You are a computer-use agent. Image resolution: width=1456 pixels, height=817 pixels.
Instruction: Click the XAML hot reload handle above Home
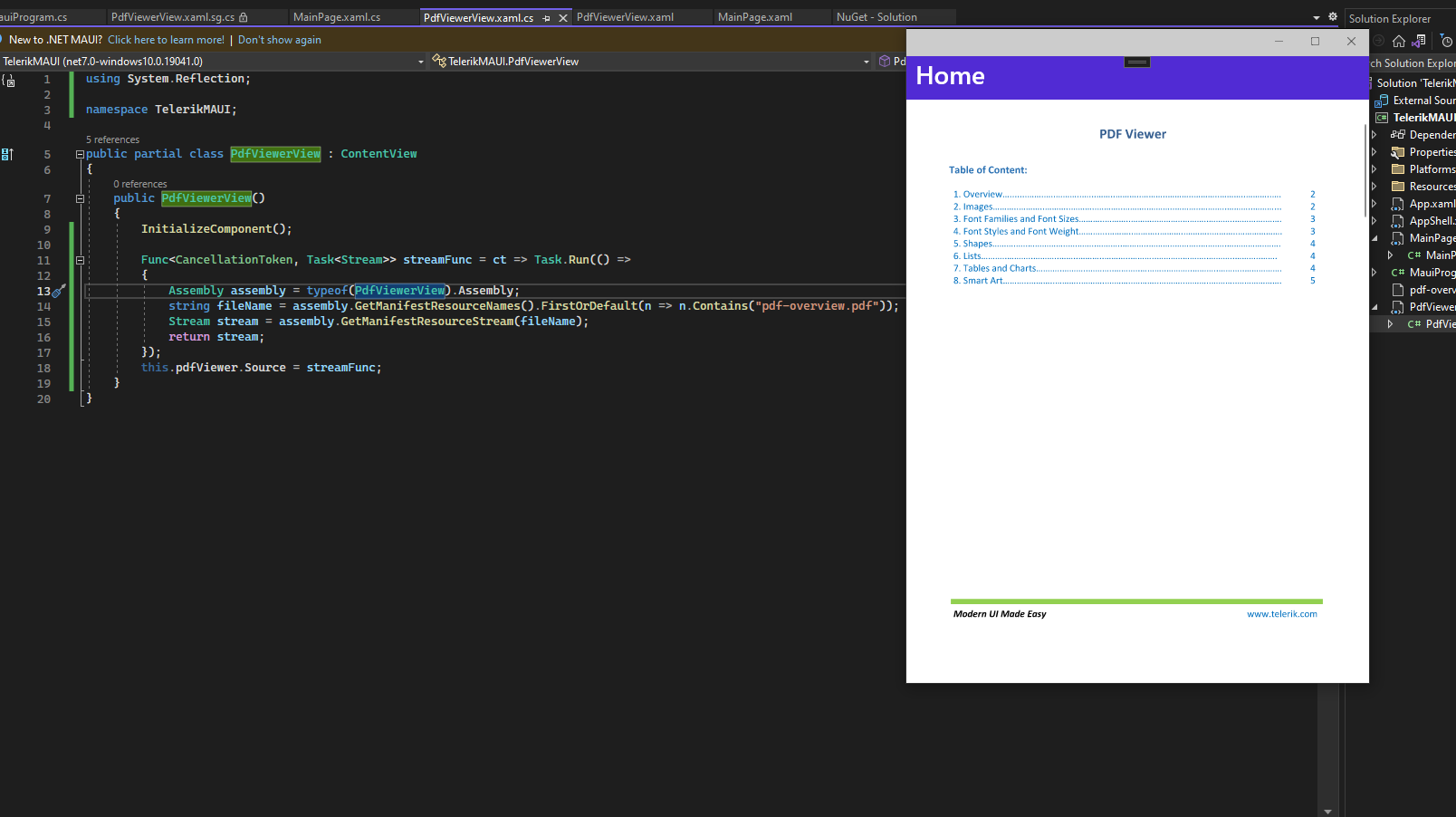(1137, 62)
